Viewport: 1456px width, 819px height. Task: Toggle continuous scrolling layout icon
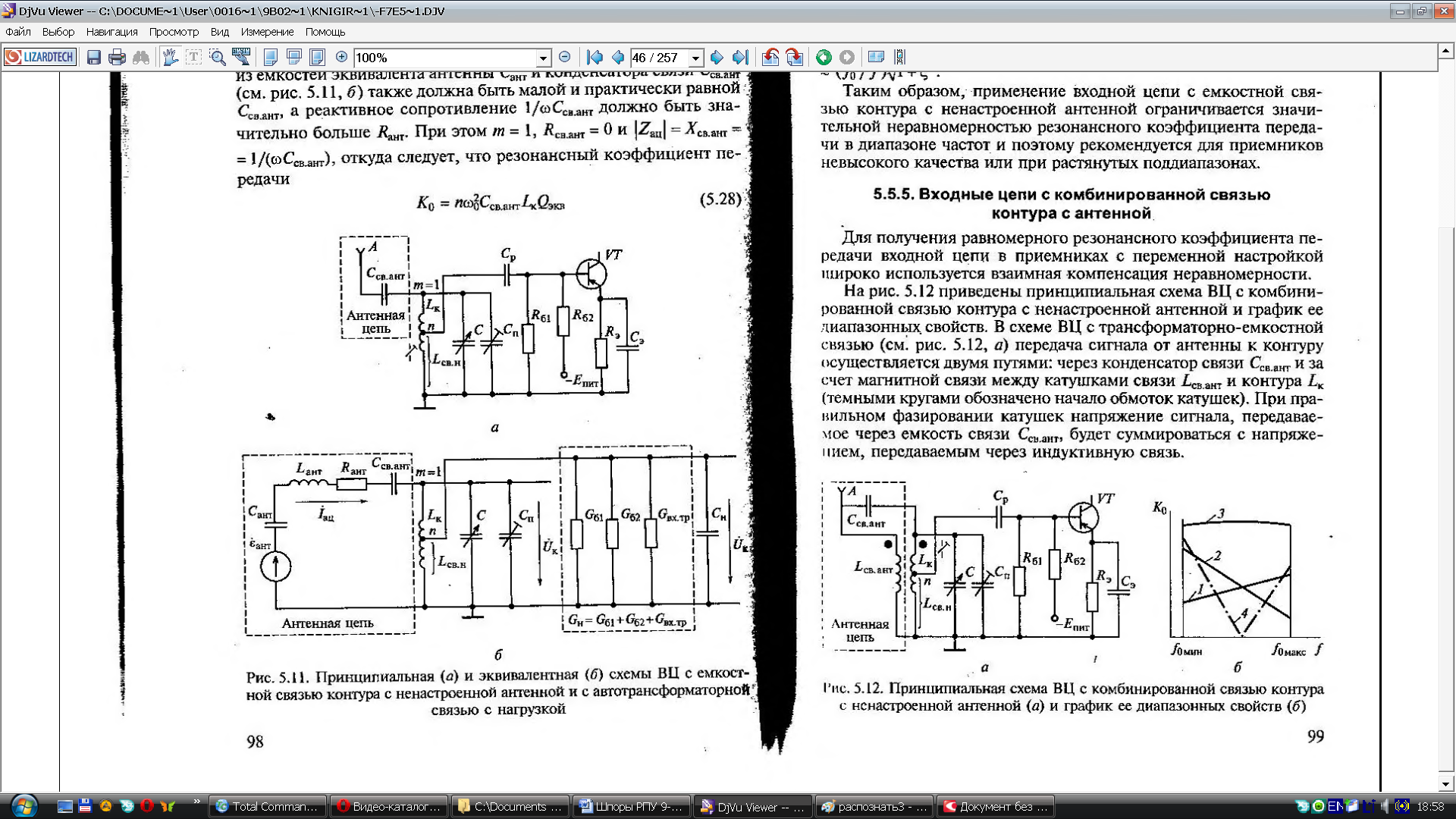900,57
